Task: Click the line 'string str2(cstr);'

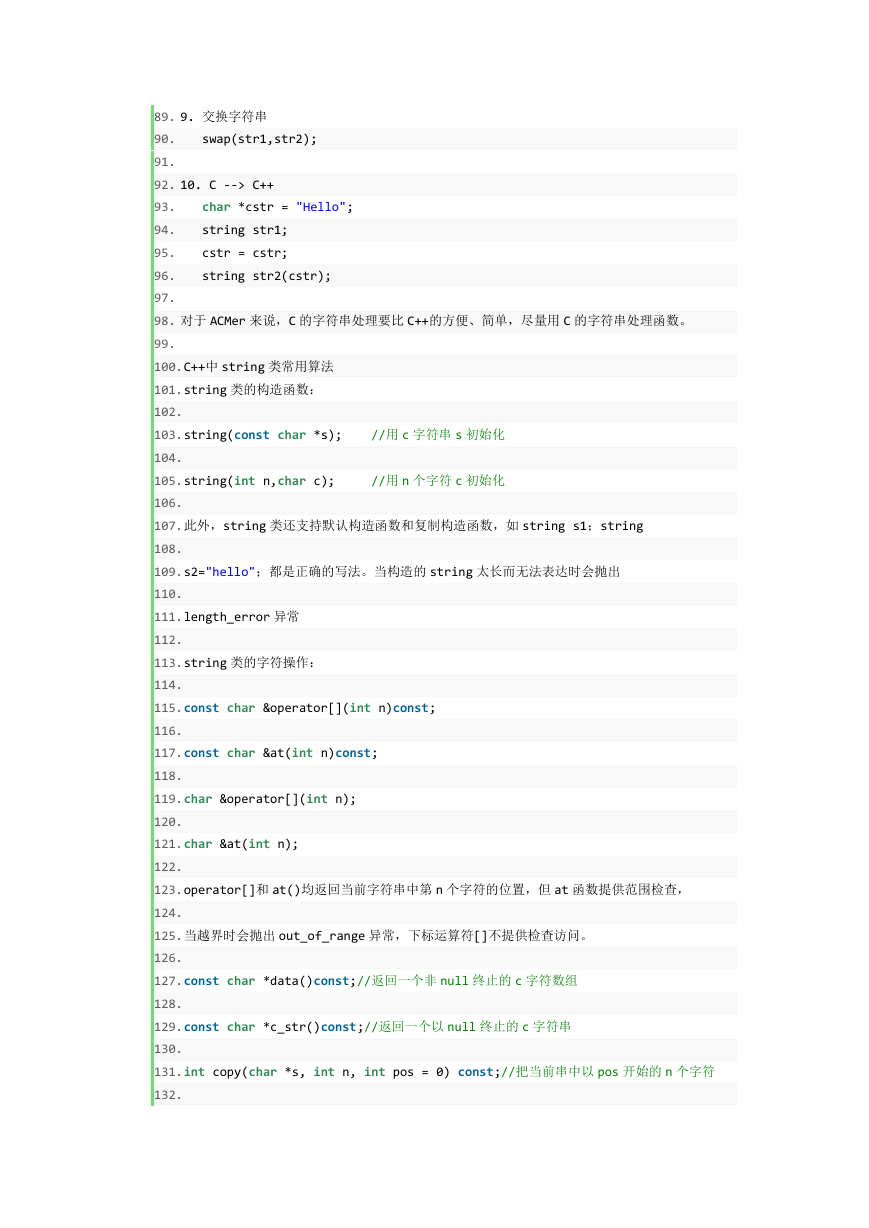Action: (266, 276)
